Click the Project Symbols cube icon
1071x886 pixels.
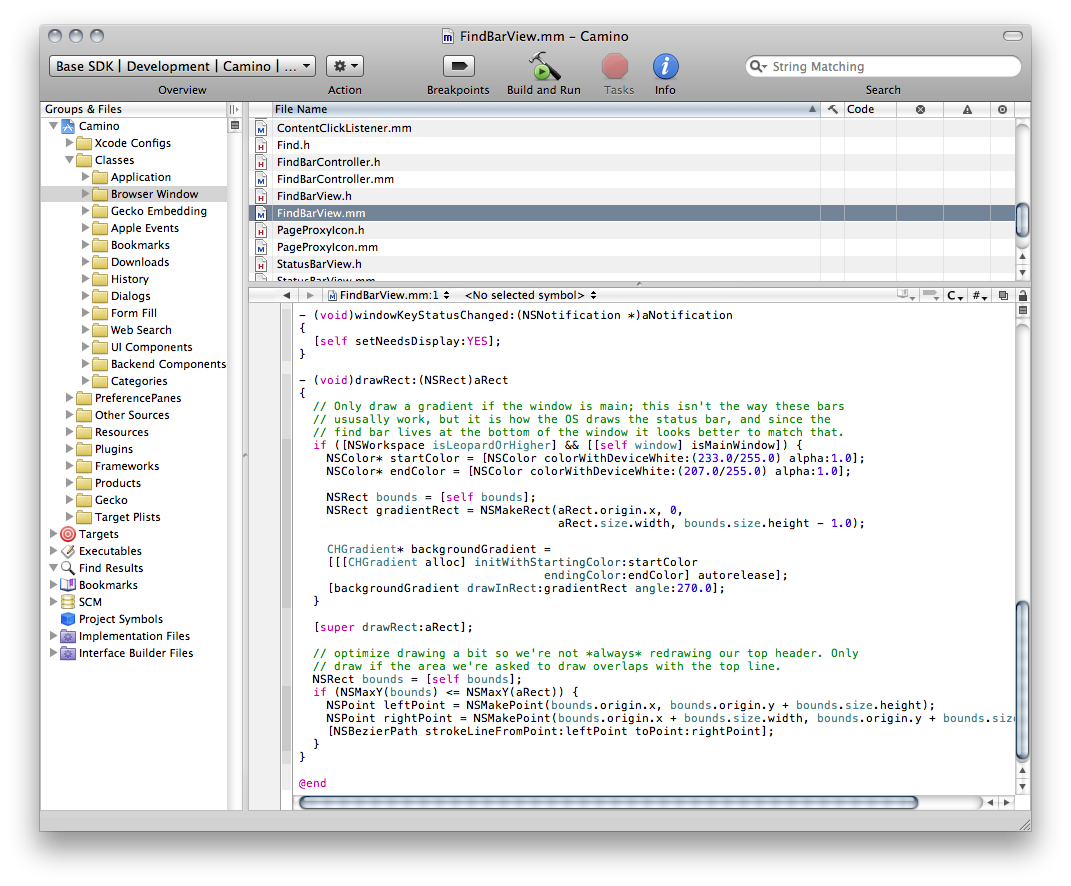click(x=68, y=619)
